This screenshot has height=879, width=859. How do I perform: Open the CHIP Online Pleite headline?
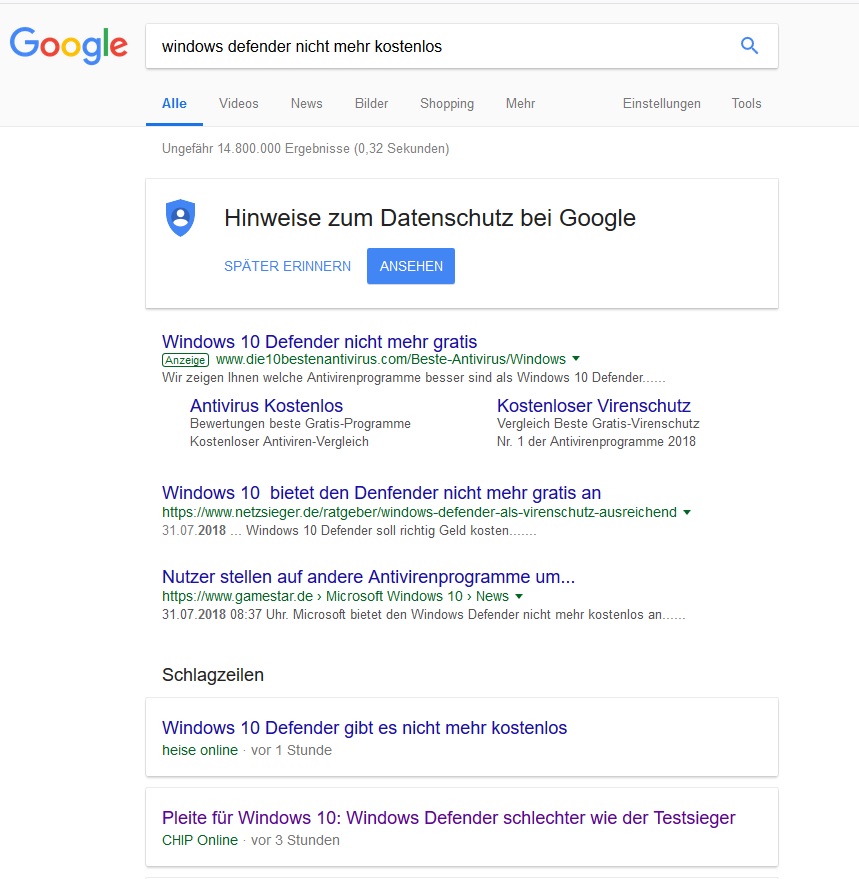449,818
